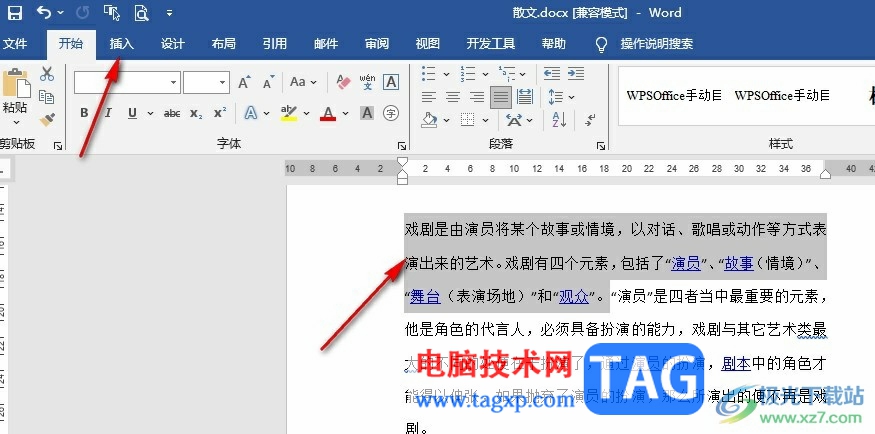Viewport: 875px width, 434px height.
Task: Toggle justify alignment
Action: pyautogui.click(x=501, y=97)
